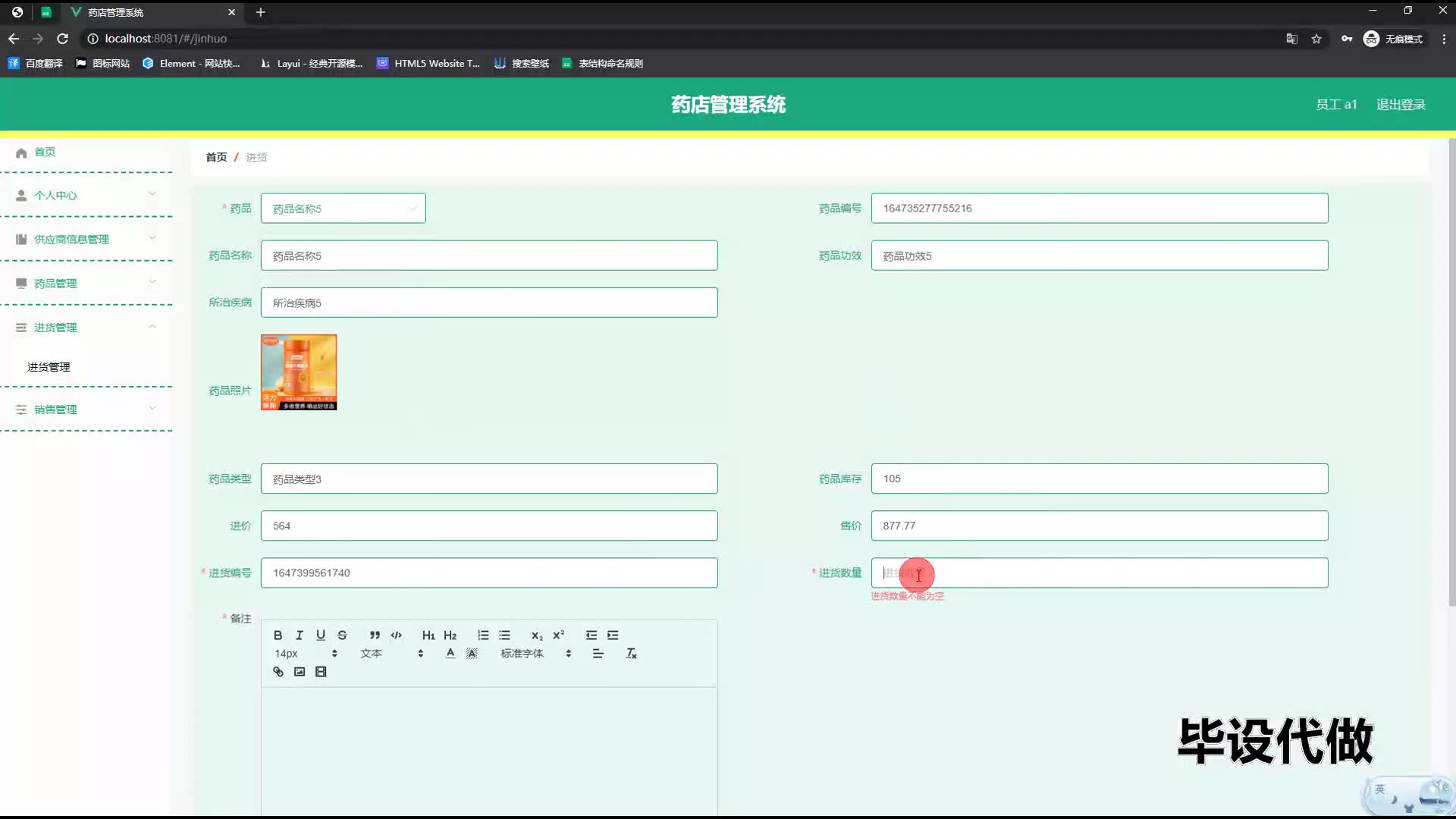Click the blockquote icon in the editor
The image size is (1456, 819).
point(375,635)
